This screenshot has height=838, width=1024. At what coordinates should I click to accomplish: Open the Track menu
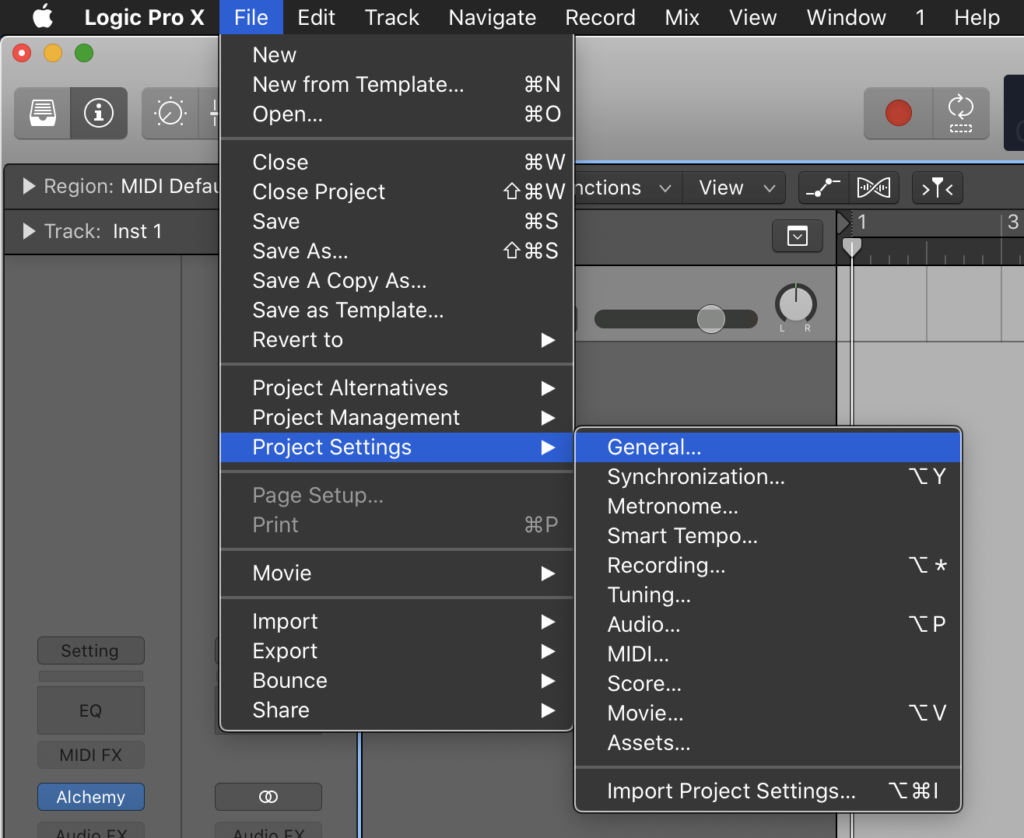click(x=392, y=17)
